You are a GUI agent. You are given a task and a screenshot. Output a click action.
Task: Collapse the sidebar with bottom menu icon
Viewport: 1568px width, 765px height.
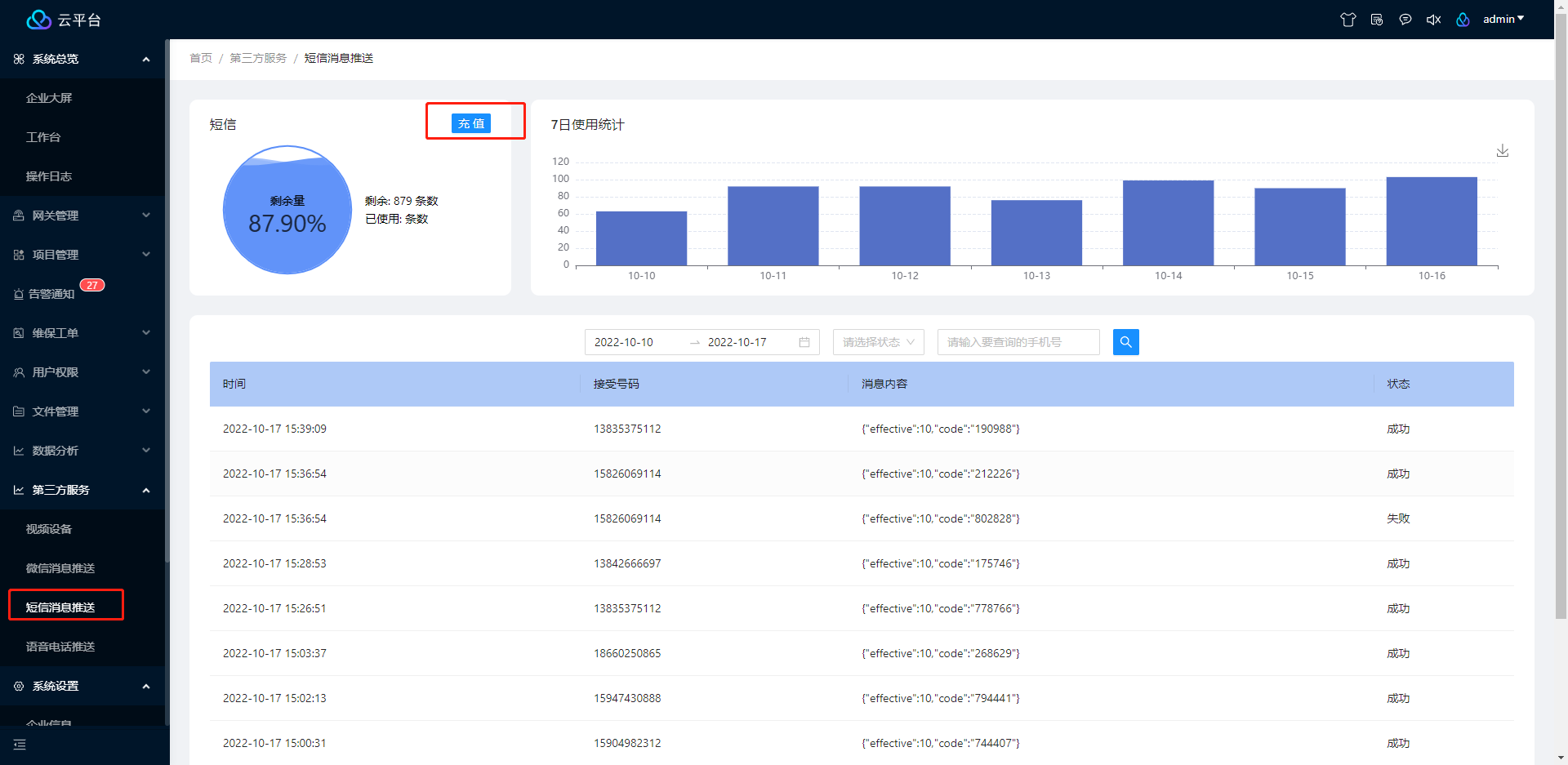(20, 745)
